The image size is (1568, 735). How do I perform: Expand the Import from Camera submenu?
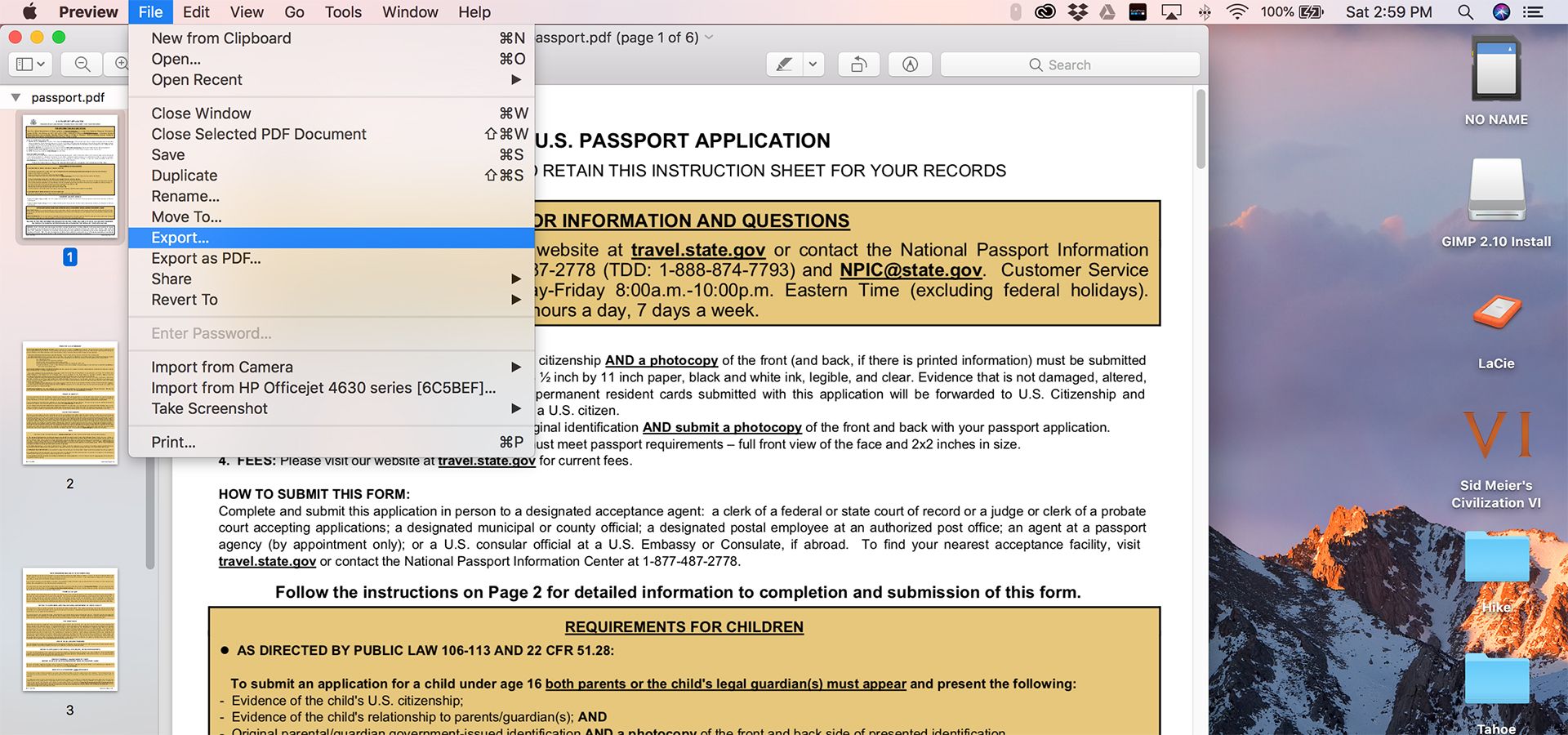(x=332, y=367)
